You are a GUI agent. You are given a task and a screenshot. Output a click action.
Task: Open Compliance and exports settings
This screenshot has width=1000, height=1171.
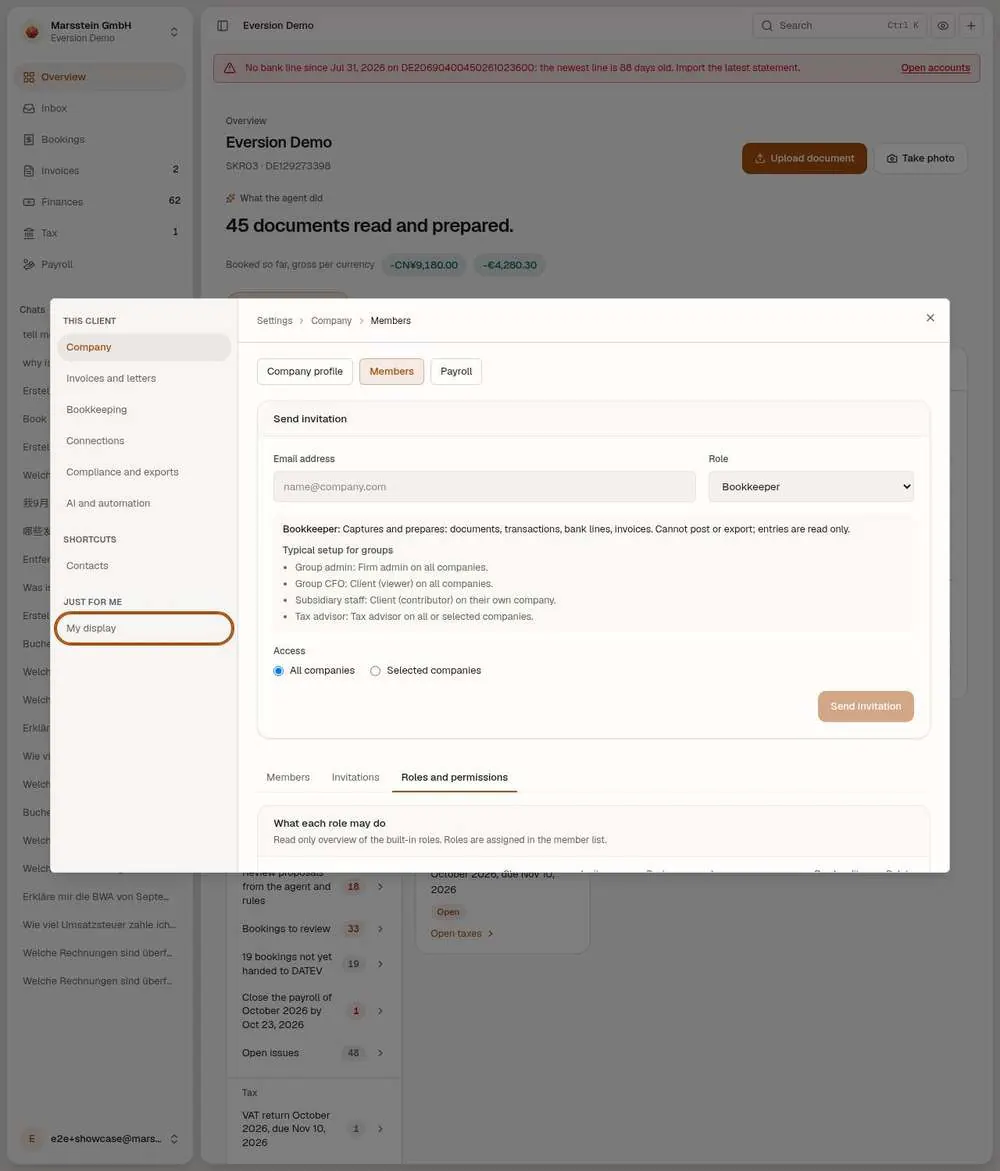(x=144, y=472)
